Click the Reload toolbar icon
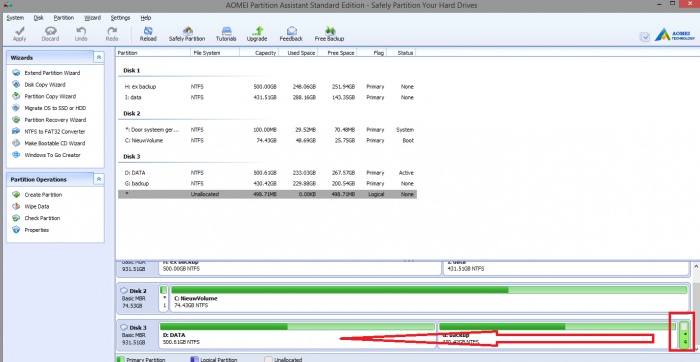The width and height of the screenshot is (700, 362). [148, 34]
